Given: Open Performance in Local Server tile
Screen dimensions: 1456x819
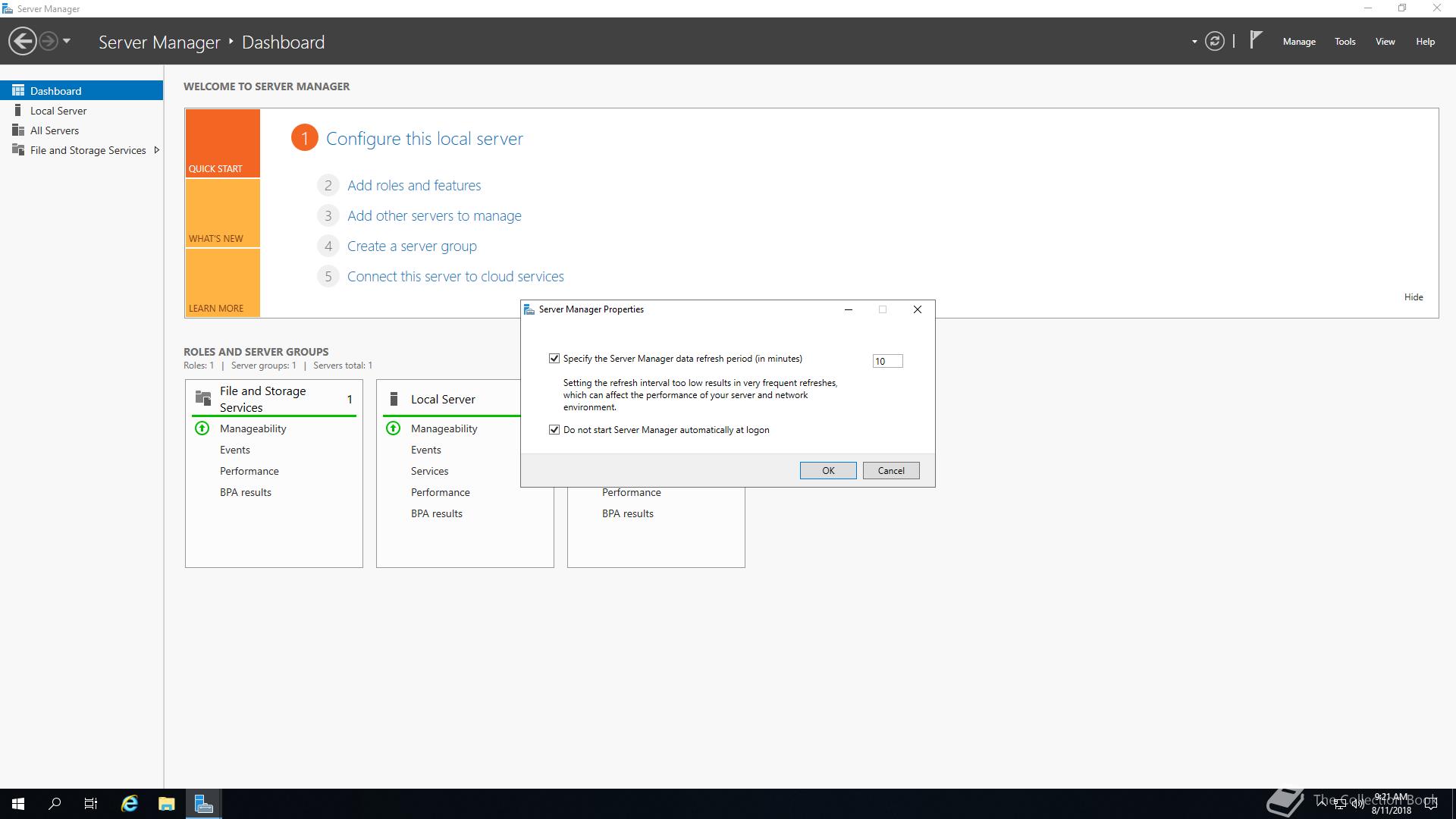Looking at the screenshot, I should (441, 492).
